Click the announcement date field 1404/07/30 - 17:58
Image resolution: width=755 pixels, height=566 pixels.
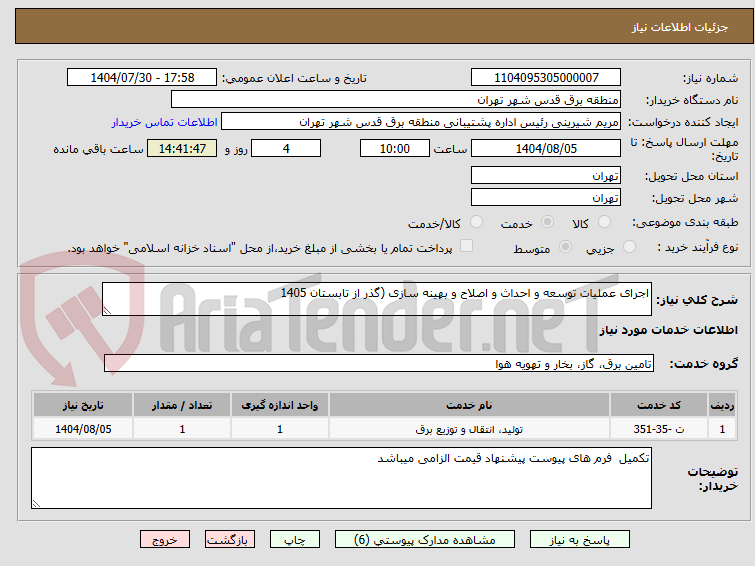tap(142, 78)
